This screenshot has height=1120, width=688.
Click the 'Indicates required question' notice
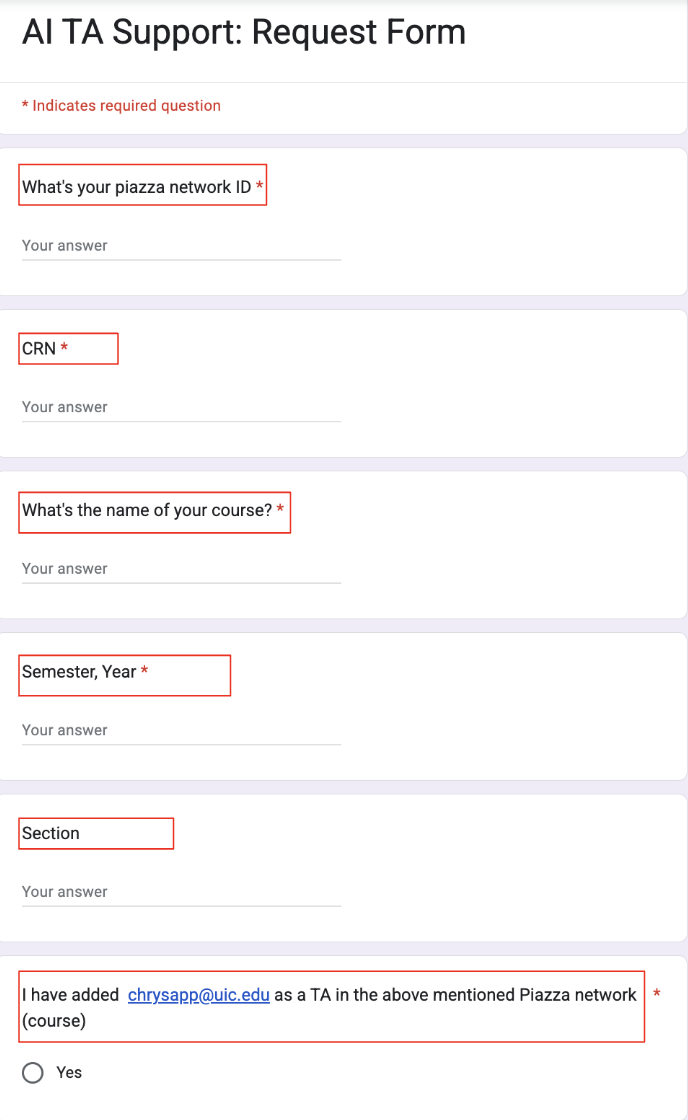tap(120, 105)
